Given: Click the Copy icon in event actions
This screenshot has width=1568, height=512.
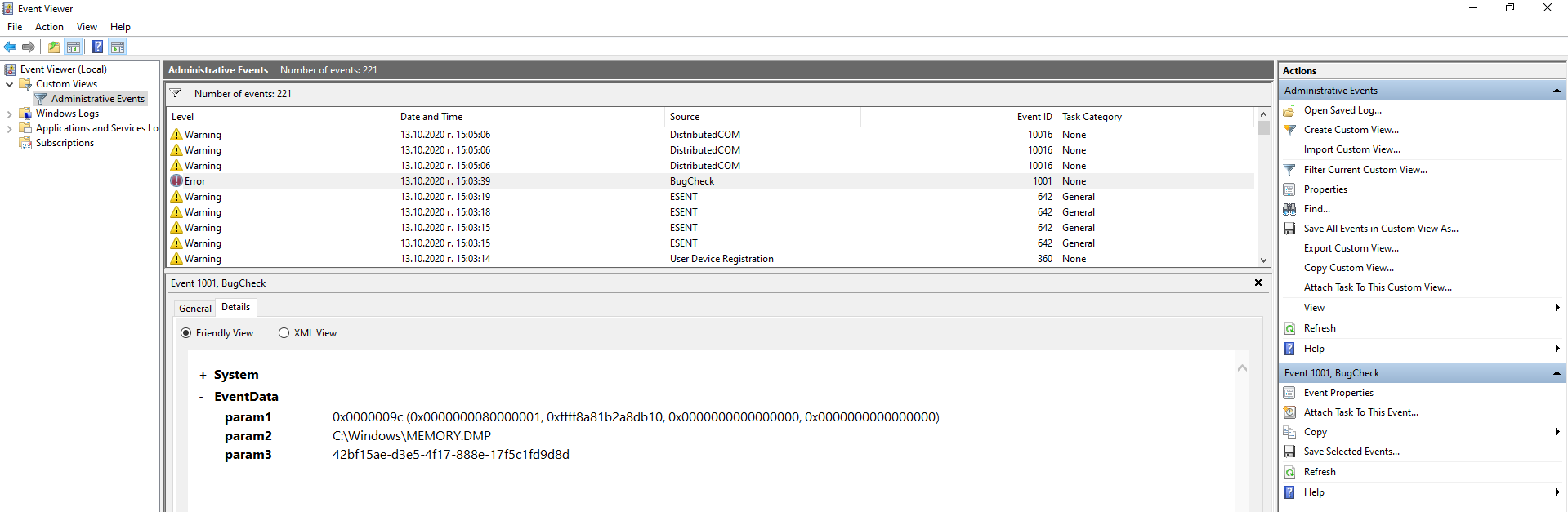Looking at the screenshot, I should [1289, 432].
